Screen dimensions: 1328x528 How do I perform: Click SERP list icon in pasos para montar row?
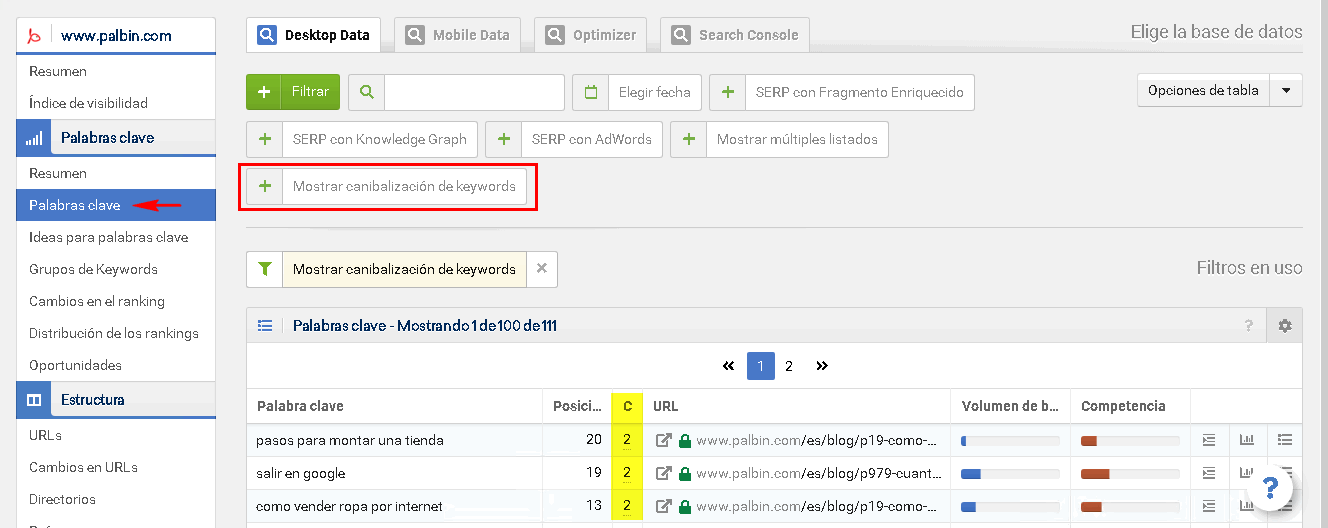(1208, 440)
